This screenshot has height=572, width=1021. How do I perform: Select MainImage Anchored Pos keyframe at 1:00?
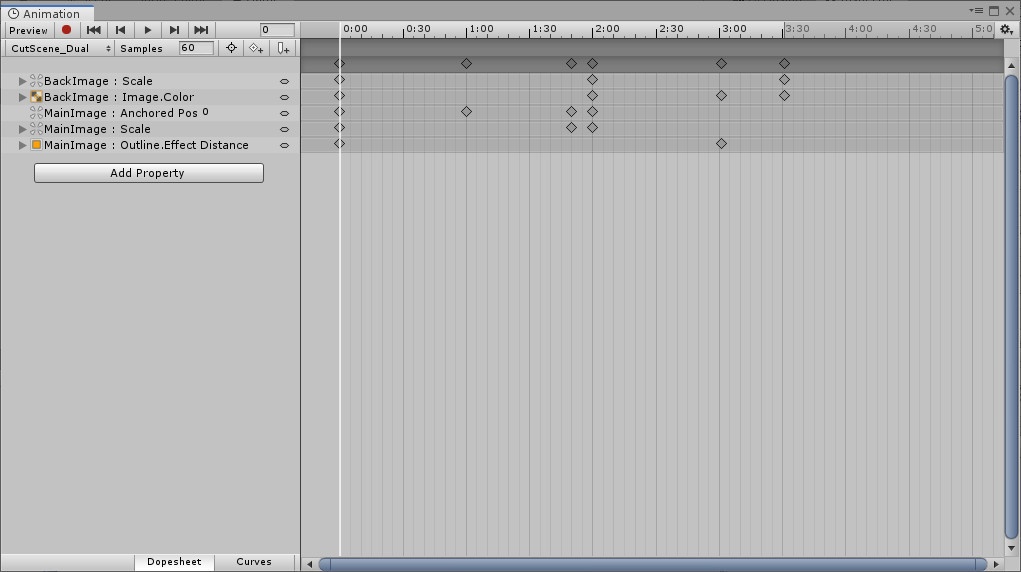pyautogui.click(x=466, y=111)
